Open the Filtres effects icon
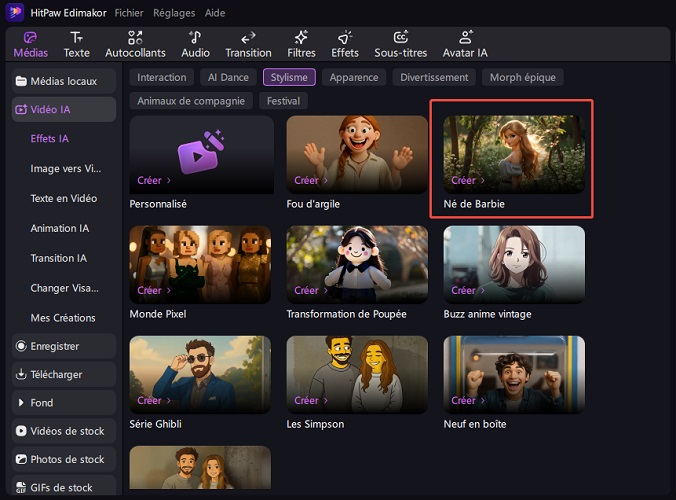This screenshot has height=500, width=676. tap(301, 44)
